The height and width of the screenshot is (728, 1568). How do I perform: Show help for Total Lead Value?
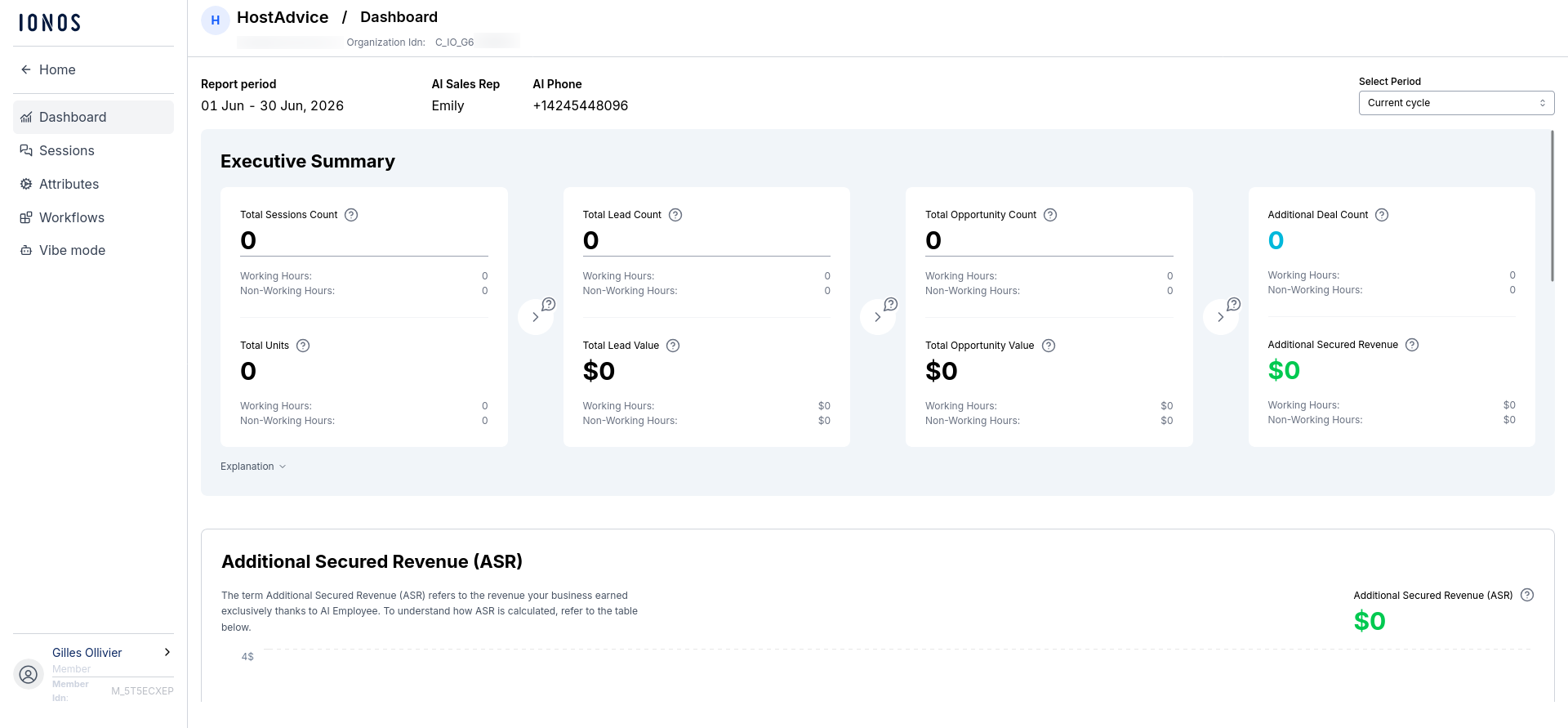point(673,346)
